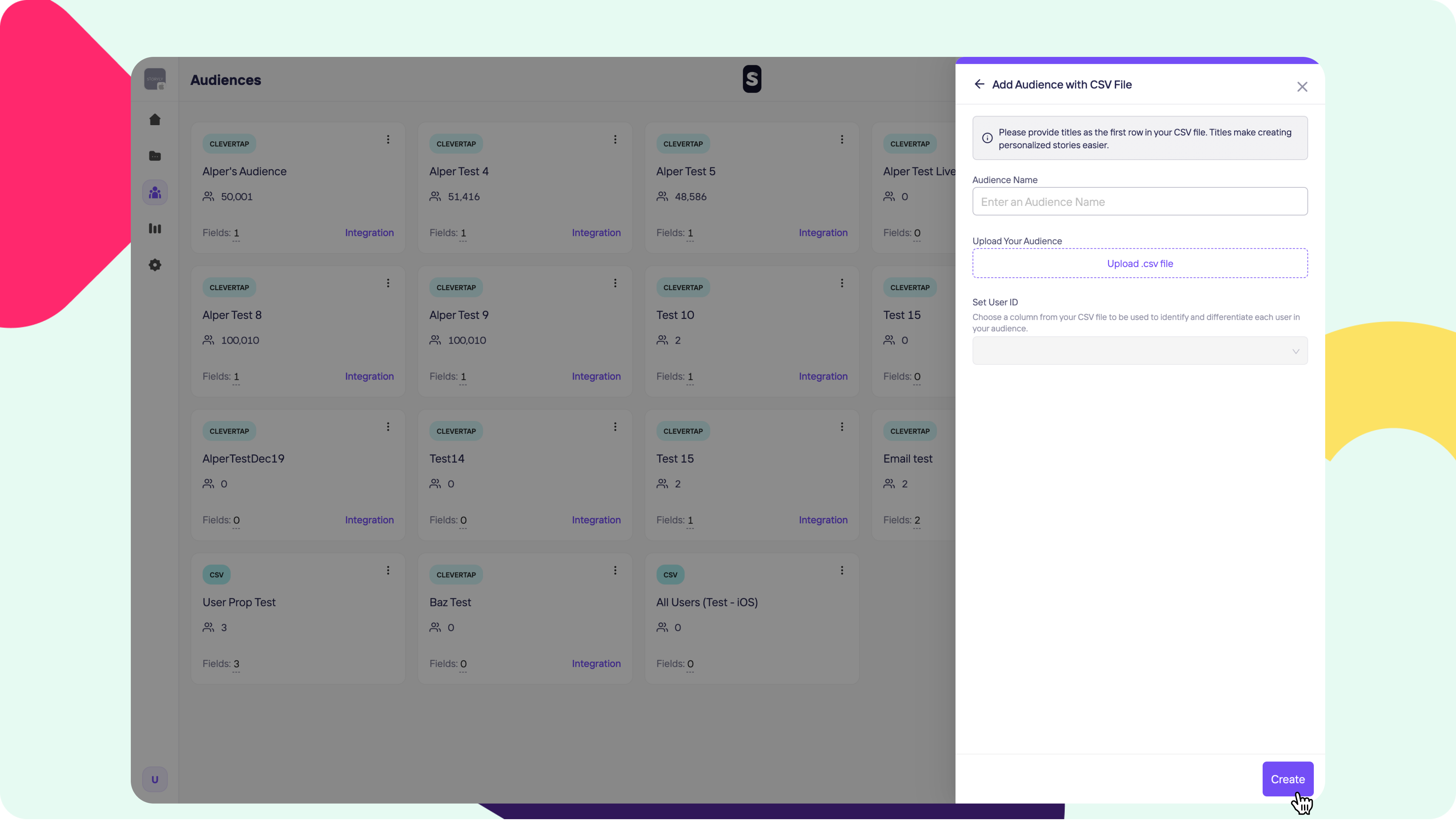Image resolution: width=1456 pixels, height=826 pixels.
Task: Click Upload .csv file area
Action: pyautogui.click(x=1139, y=263)
